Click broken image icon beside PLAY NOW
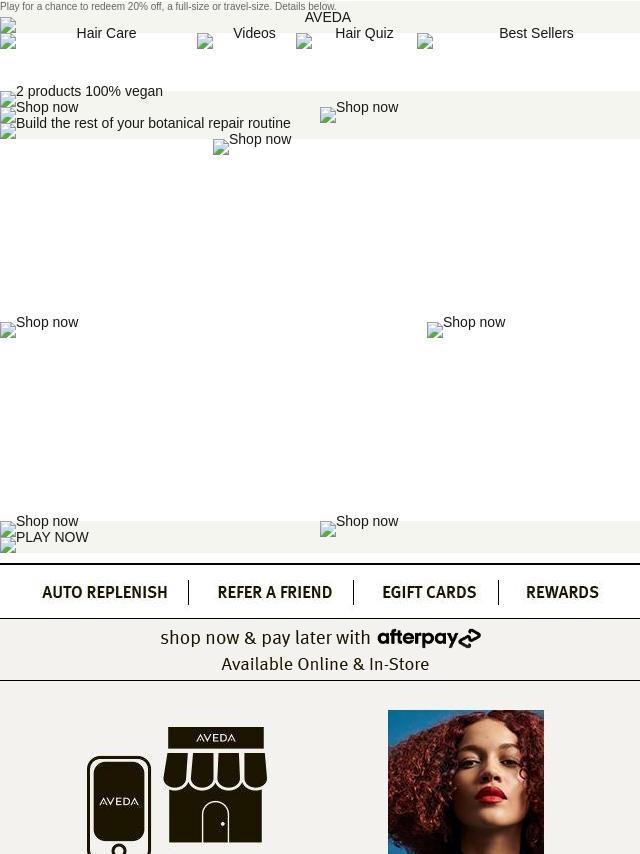The height and width of the screenshot is (854, 640). coord(8,545)
